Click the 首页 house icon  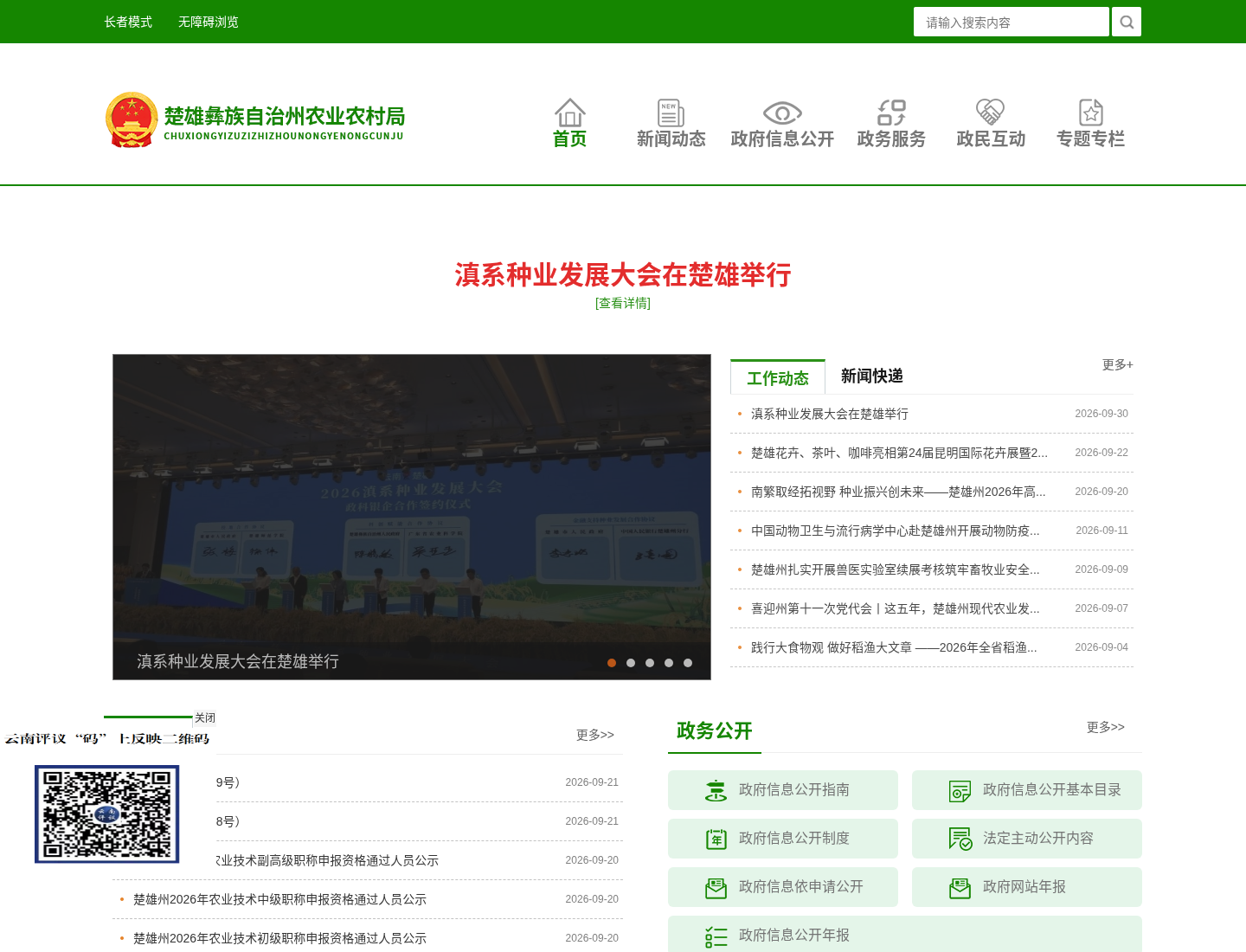coord(569,113)
